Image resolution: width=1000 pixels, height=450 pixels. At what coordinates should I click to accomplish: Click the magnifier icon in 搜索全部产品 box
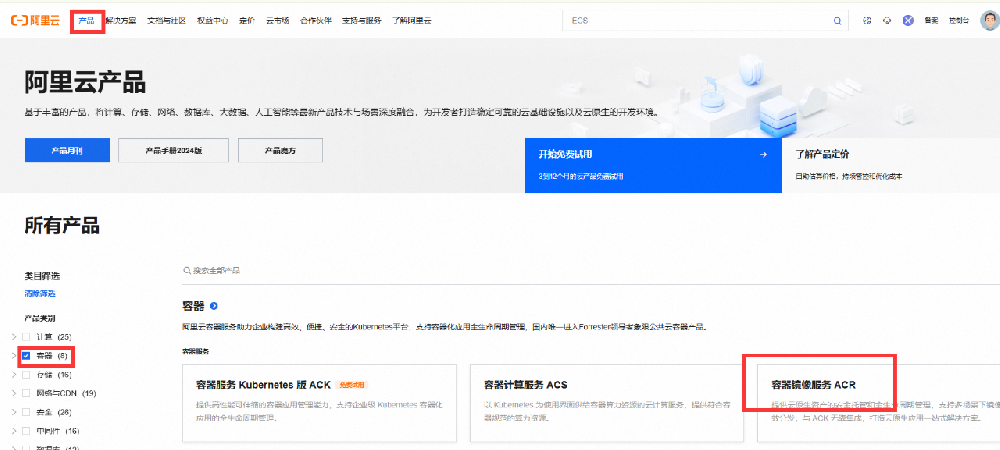[188, 271]
